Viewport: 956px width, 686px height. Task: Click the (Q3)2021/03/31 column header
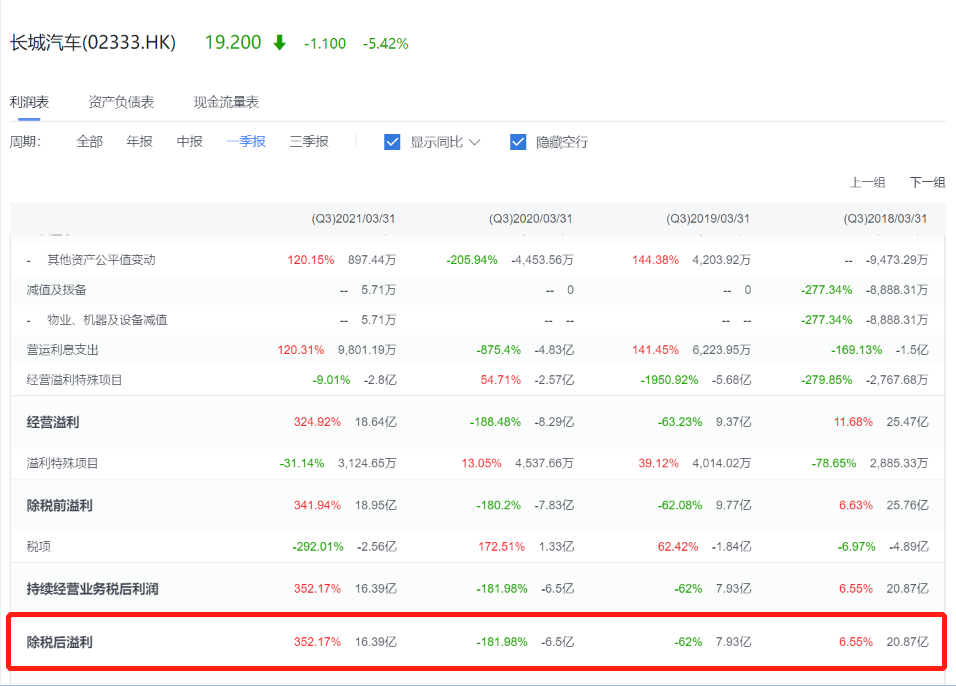[353, 219]
